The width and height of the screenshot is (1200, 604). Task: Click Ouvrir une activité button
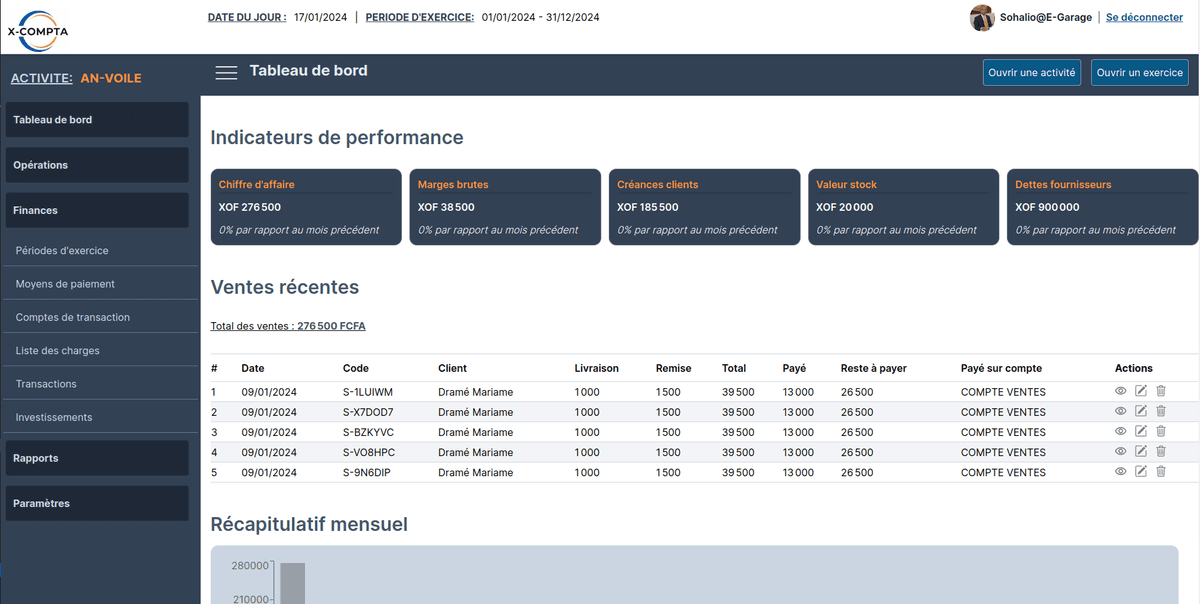(1031, 73)
